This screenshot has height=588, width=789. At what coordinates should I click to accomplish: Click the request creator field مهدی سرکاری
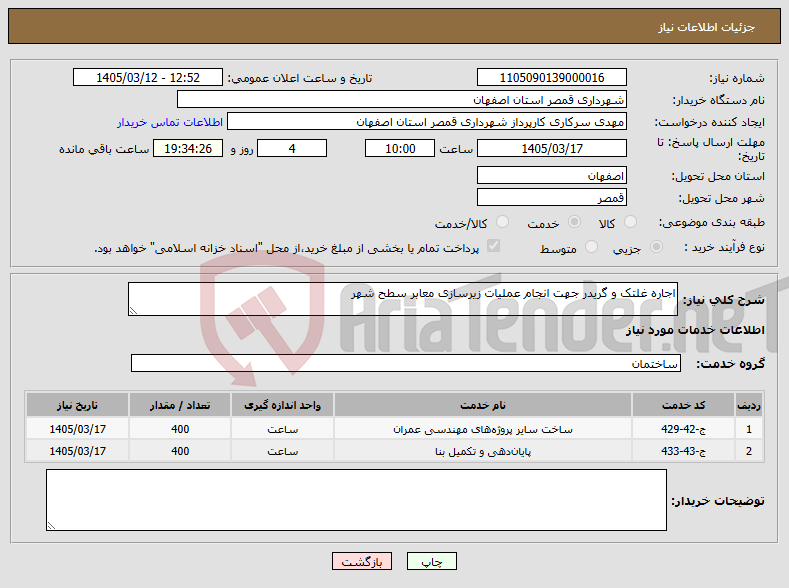427,122
